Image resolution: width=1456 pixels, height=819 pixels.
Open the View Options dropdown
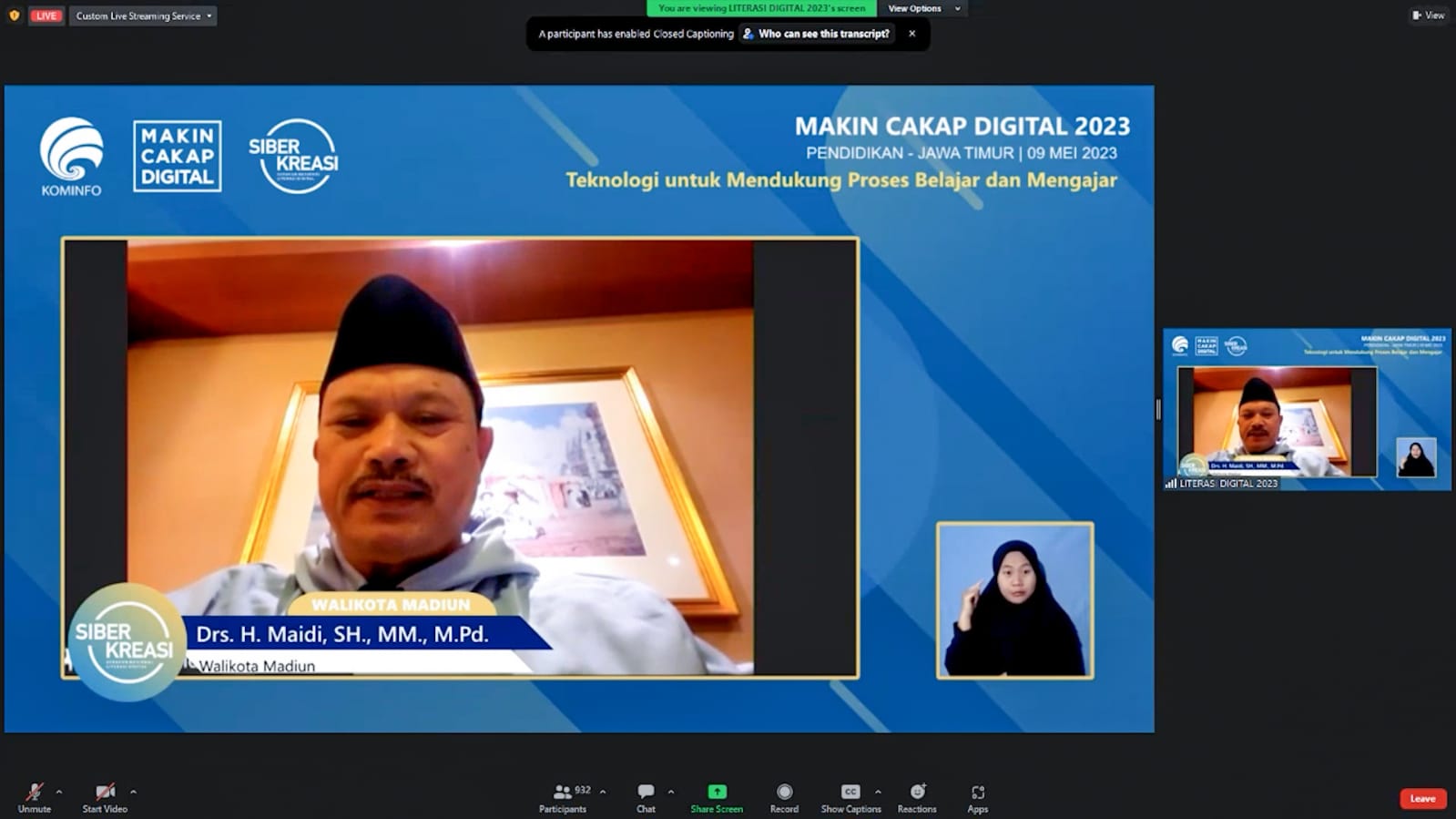922,8
